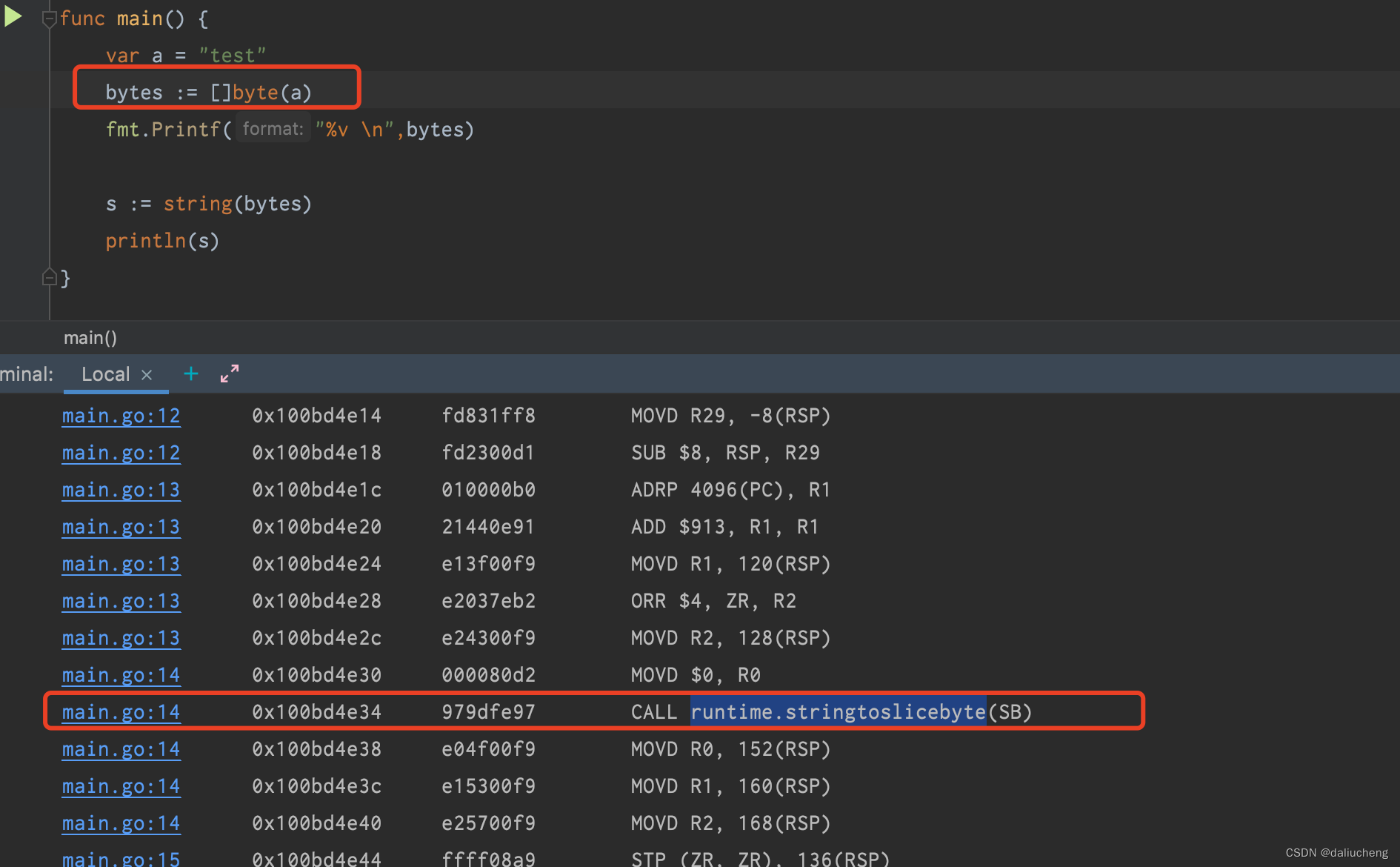Open main.go:13 link for address 0x100bd4e2c

click(x=121, y=638)
